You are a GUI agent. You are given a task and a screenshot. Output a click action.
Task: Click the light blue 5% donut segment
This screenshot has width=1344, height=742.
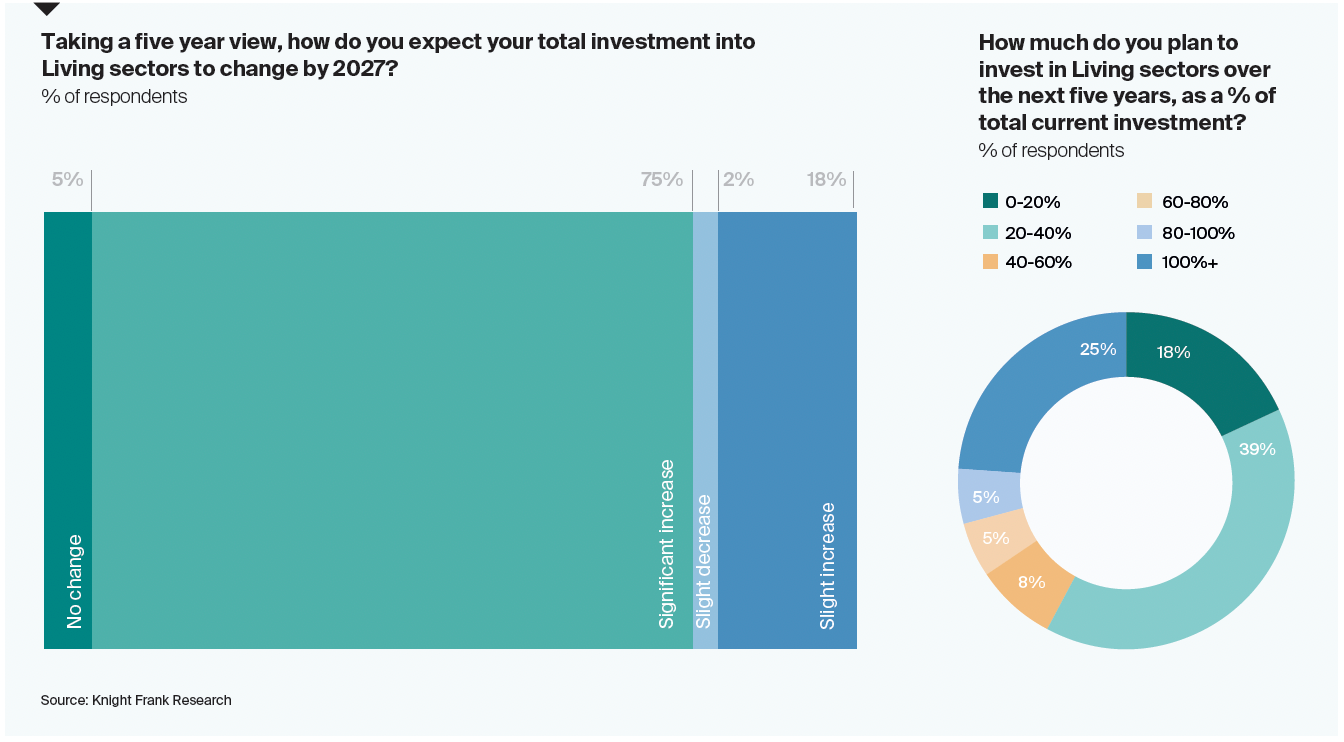coord(985,496)
